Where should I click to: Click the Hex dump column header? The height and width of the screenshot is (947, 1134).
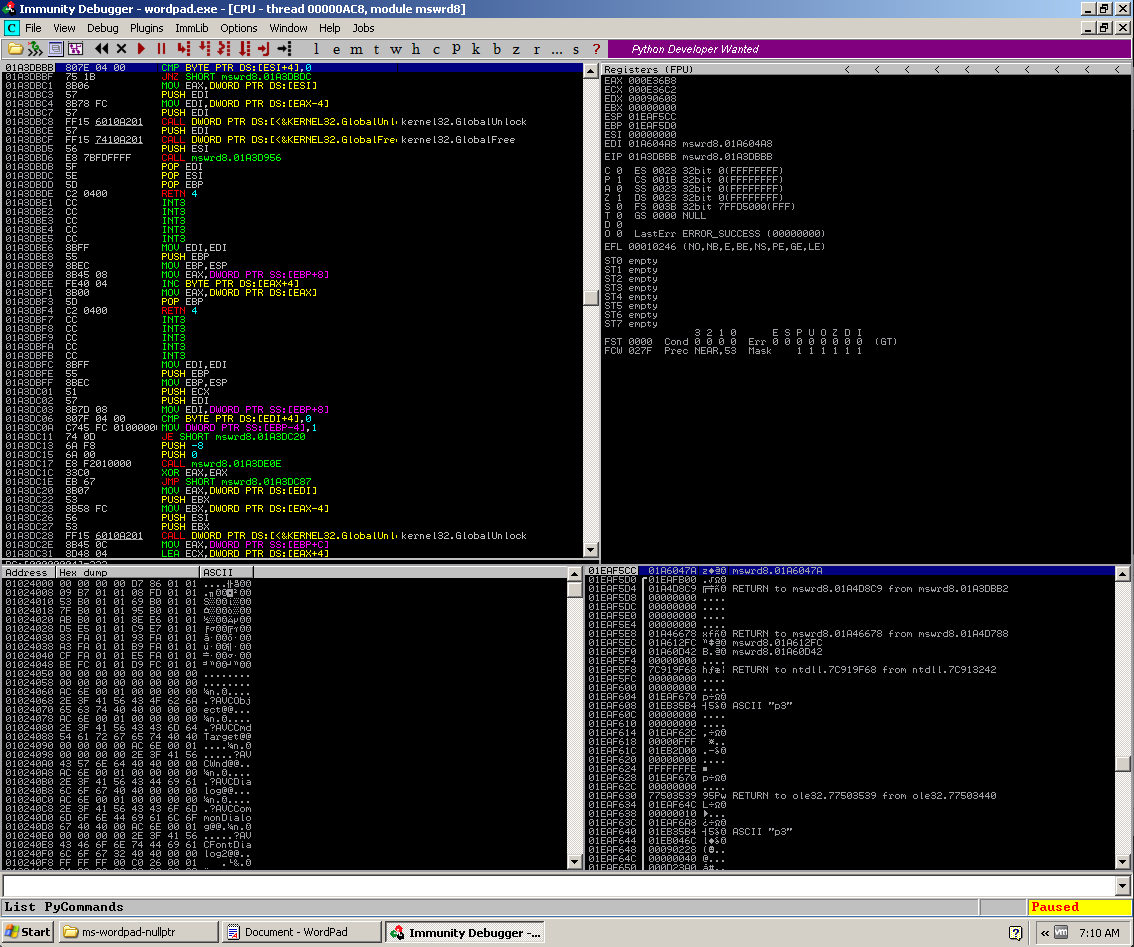point(127,572)
